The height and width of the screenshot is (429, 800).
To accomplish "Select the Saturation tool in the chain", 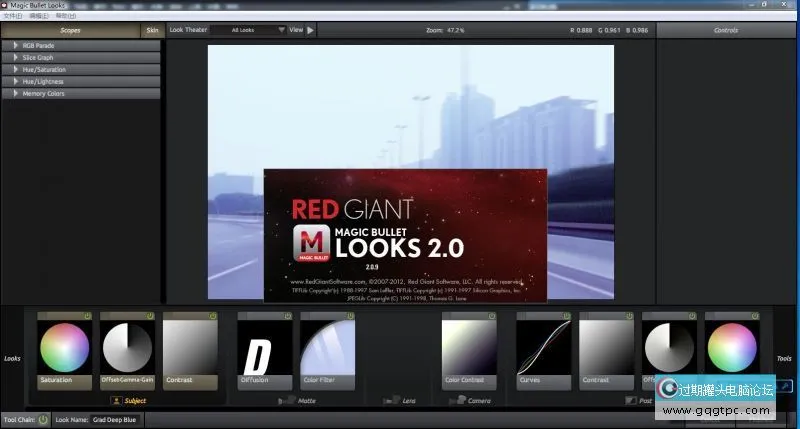I will [64, 350].
